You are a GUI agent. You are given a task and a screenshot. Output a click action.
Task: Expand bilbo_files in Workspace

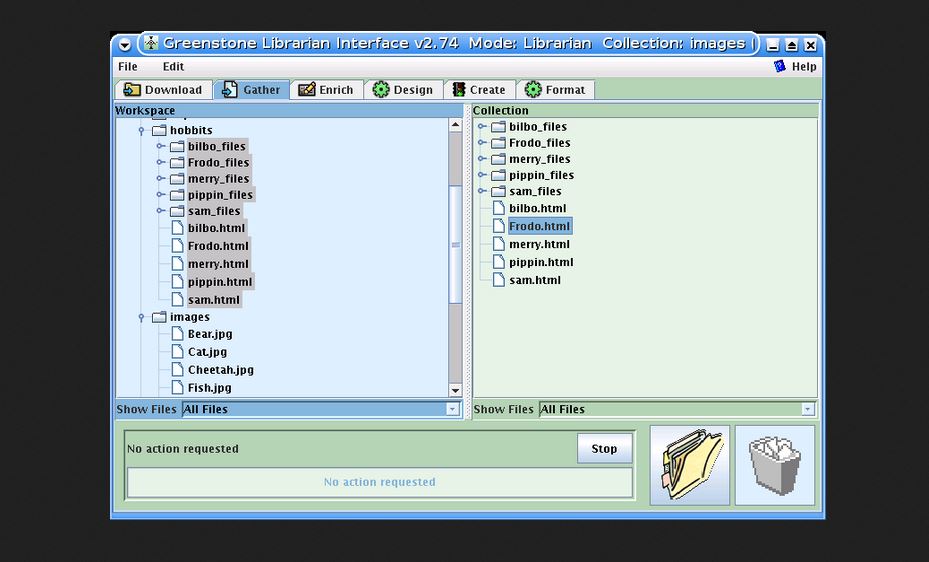(161, 146)
